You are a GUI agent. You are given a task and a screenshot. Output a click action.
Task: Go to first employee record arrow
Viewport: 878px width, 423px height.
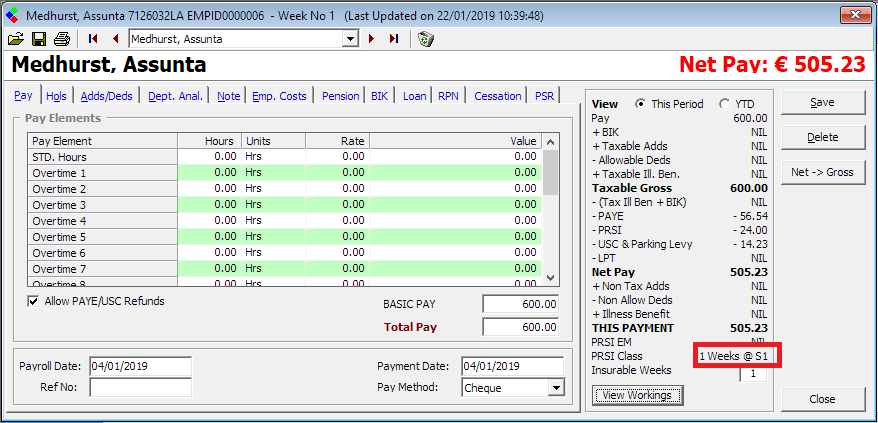click(93, 39)
